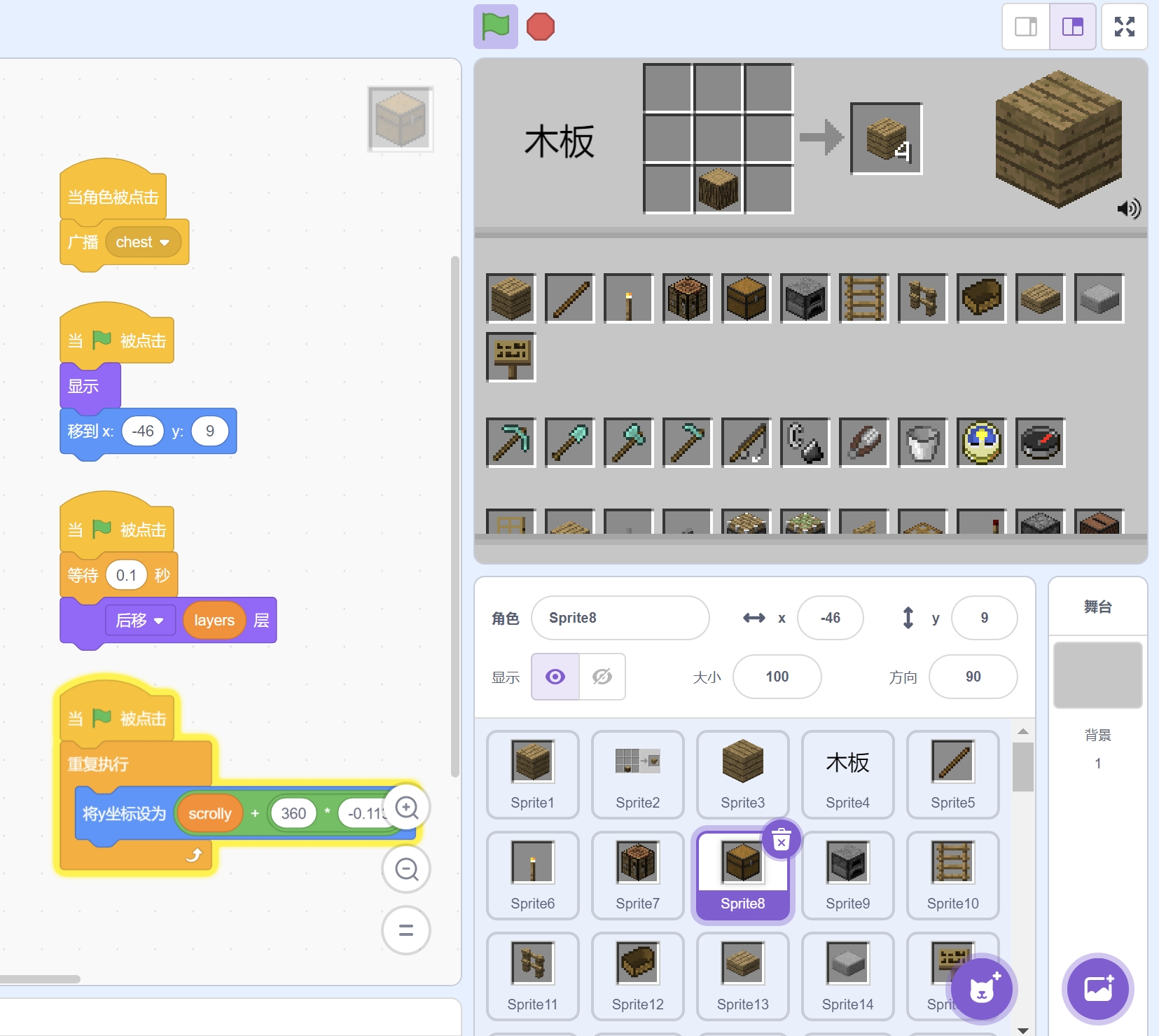Select Sprite9 furnace sprite thumbnail

pos(847,875)
